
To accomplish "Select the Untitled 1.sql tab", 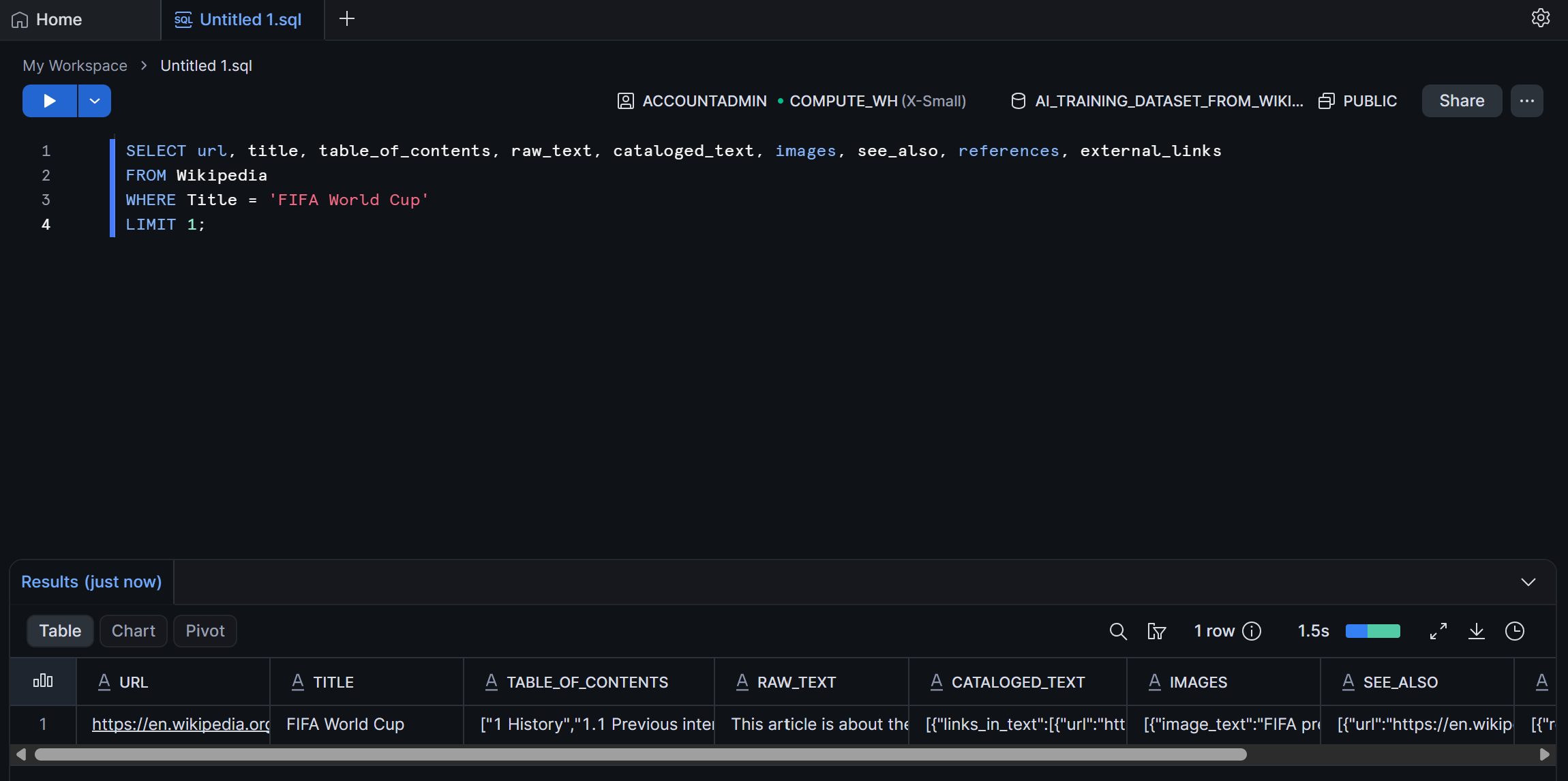I will pyautogui.click(x=238, y=19).
